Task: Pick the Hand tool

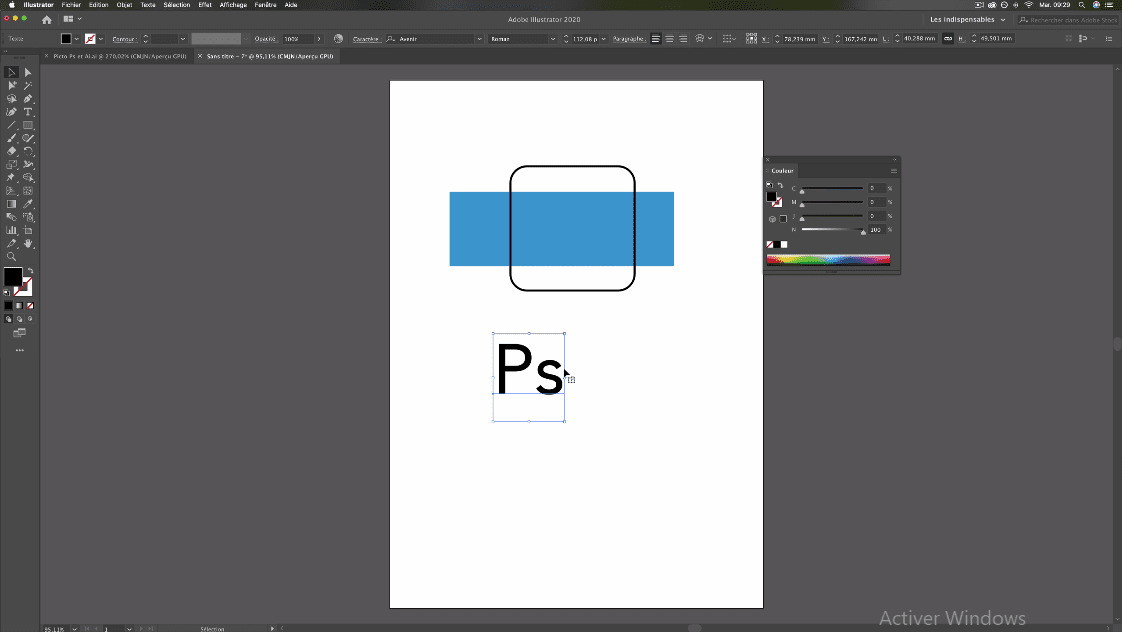Action: [29, 243]
